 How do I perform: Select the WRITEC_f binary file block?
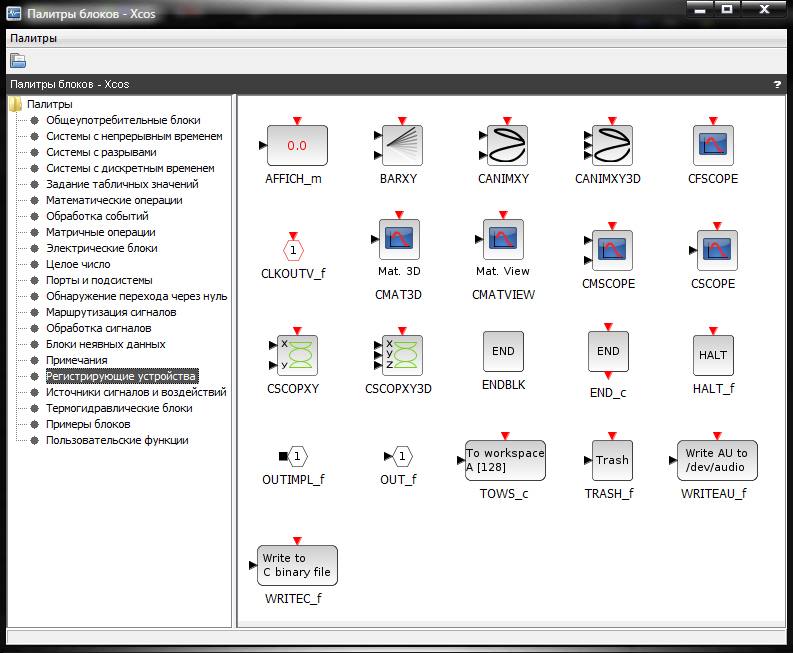click(x=297, y=565)
